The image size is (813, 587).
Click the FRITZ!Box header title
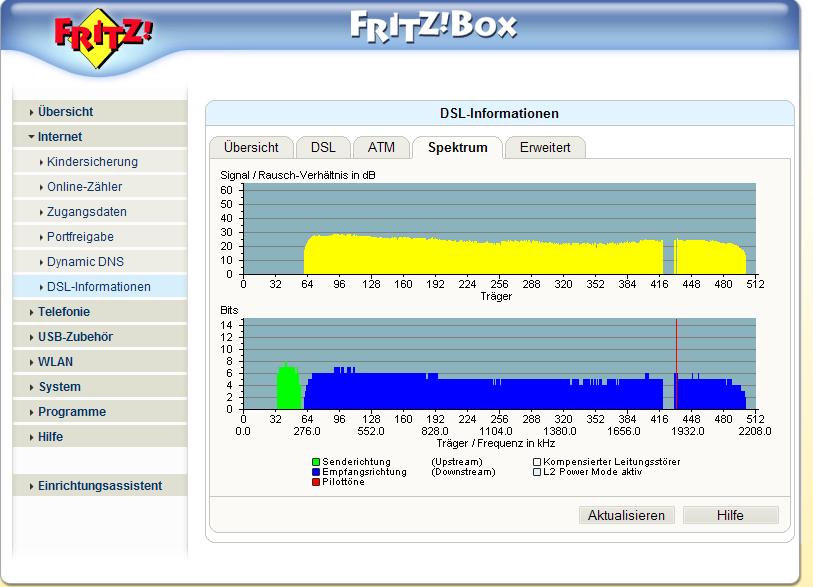click(433, 27)
